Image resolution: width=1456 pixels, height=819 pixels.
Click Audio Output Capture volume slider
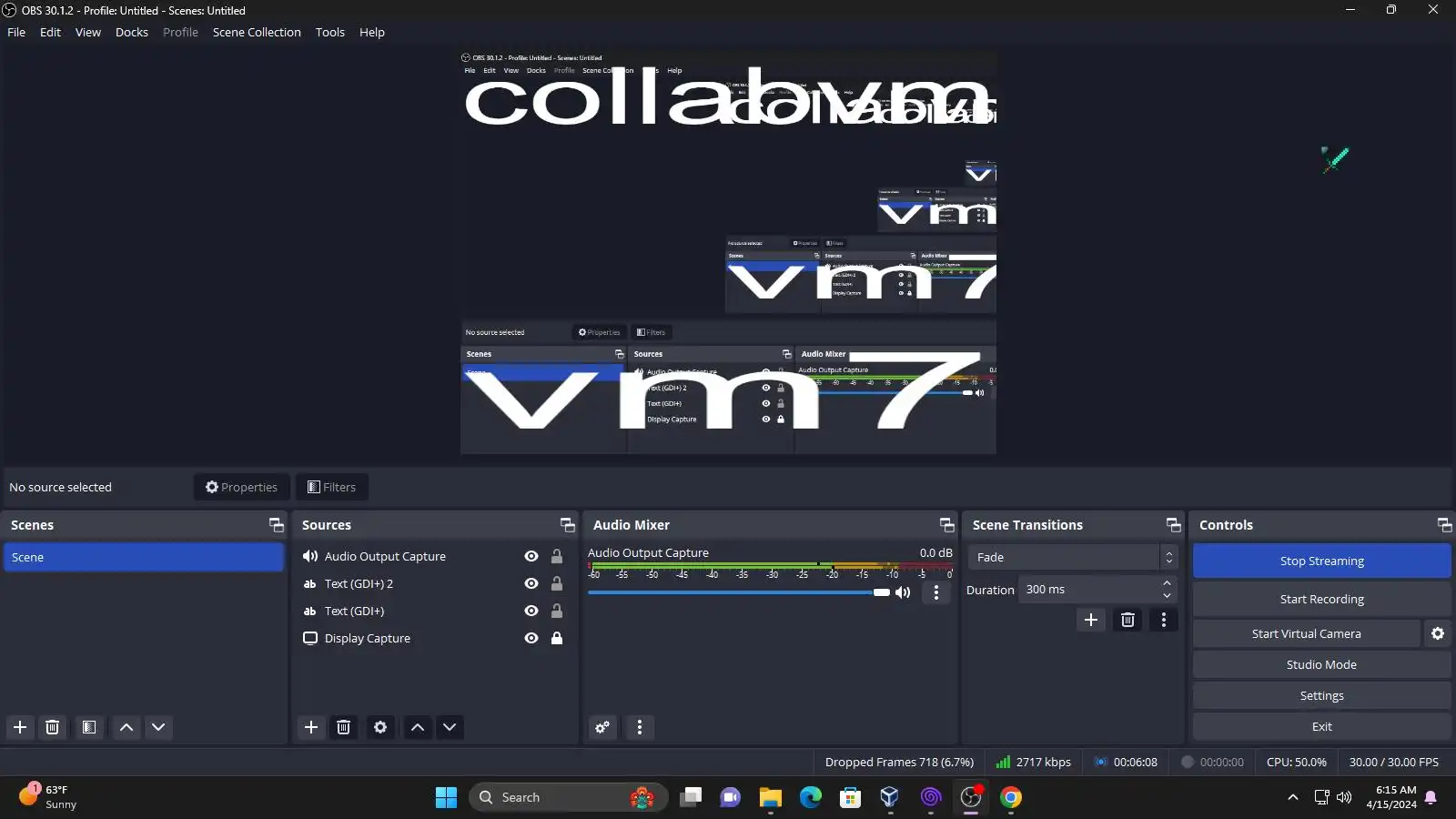pos(739,592)
